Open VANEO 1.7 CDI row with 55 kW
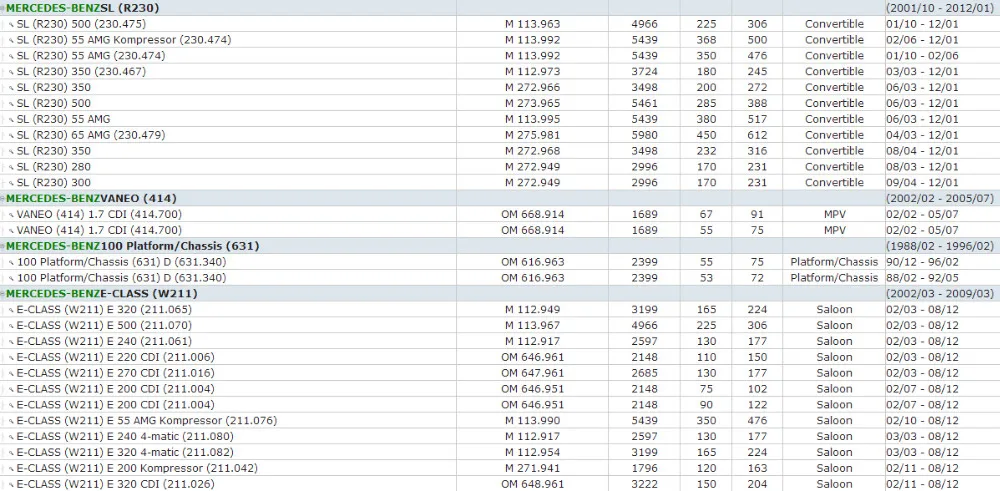 click(99, 230)
